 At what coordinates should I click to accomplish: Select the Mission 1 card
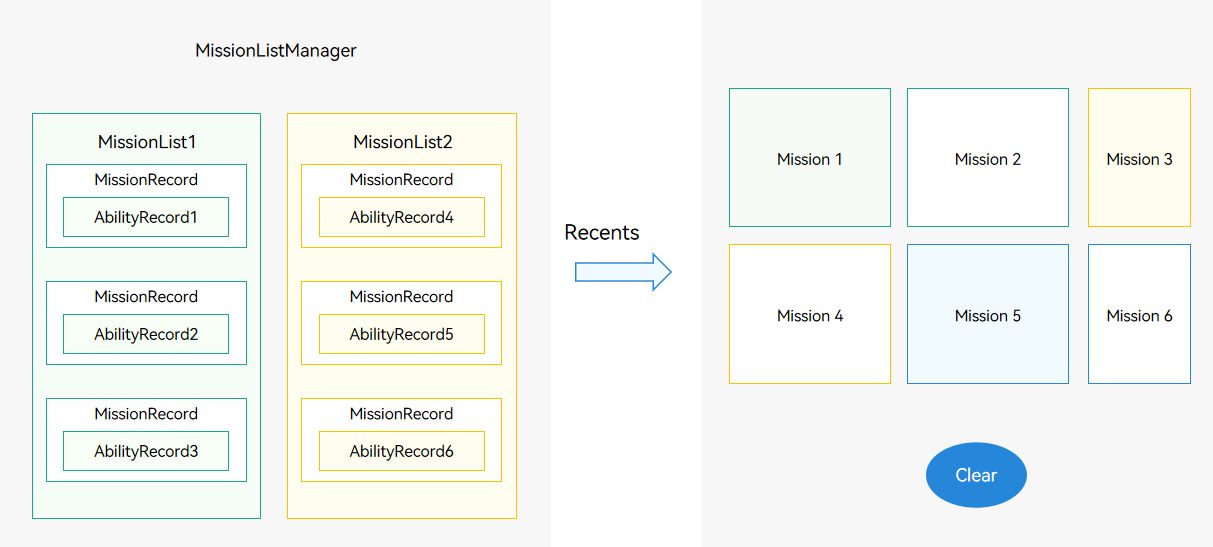tap(810, 158)
